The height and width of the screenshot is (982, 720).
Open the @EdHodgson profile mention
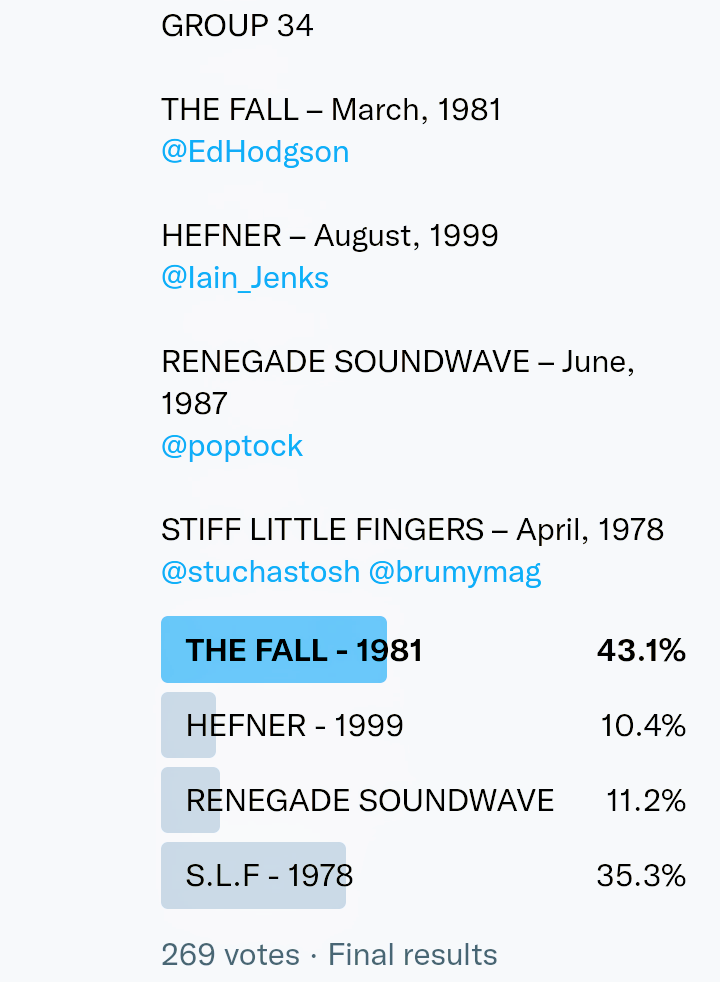click(255, 152)
